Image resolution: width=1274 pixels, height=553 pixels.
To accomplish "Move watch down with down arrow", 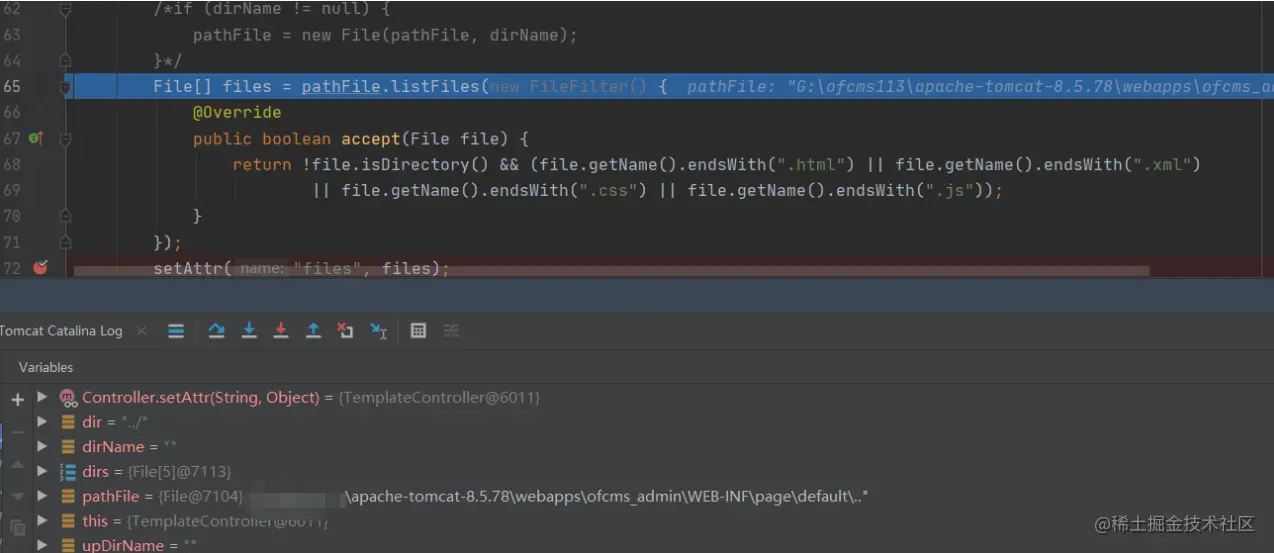I will [17, 496].
